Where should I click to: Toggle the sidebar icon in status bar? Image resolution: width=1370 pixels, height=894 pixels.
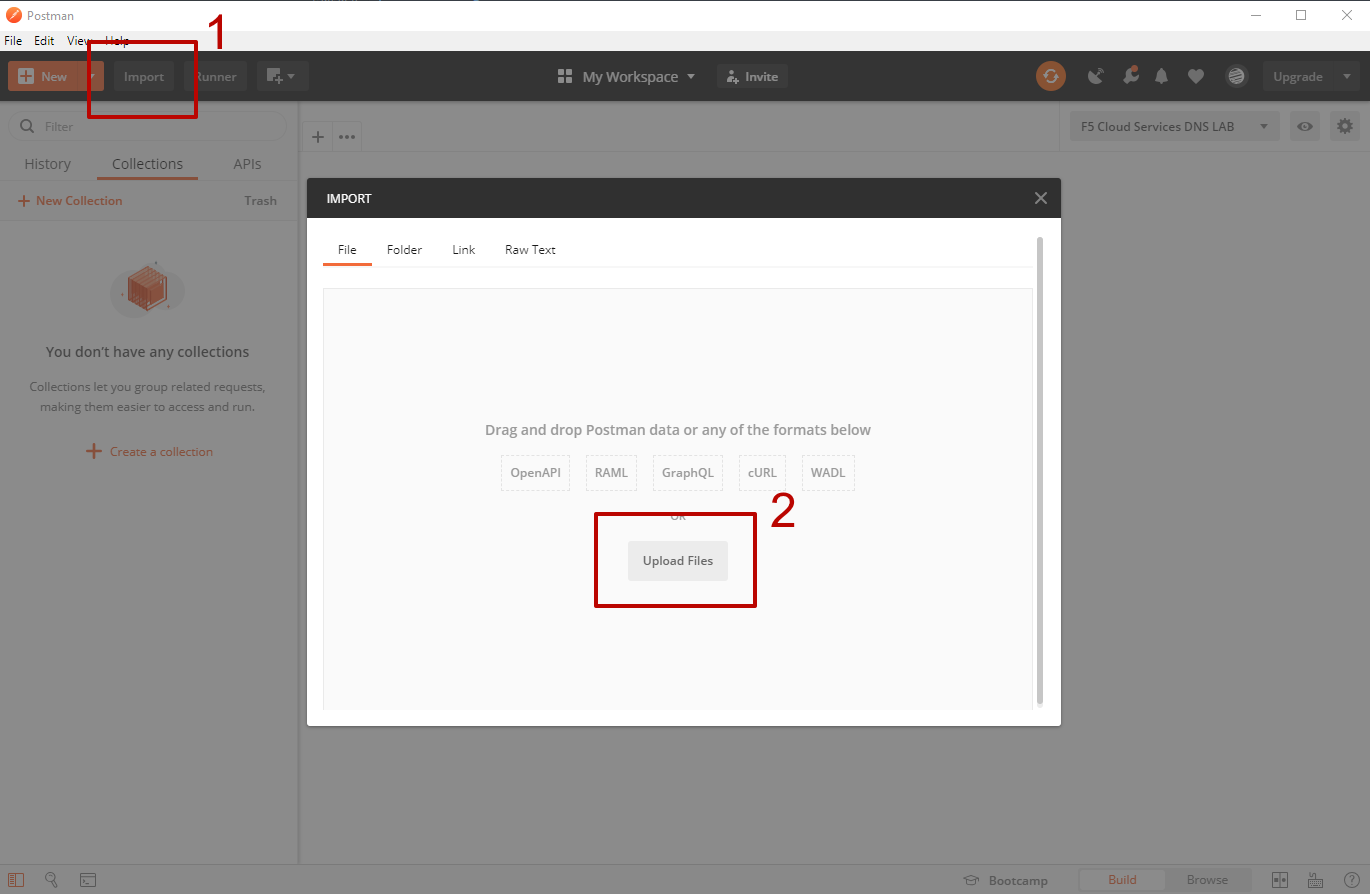(16, 880)
